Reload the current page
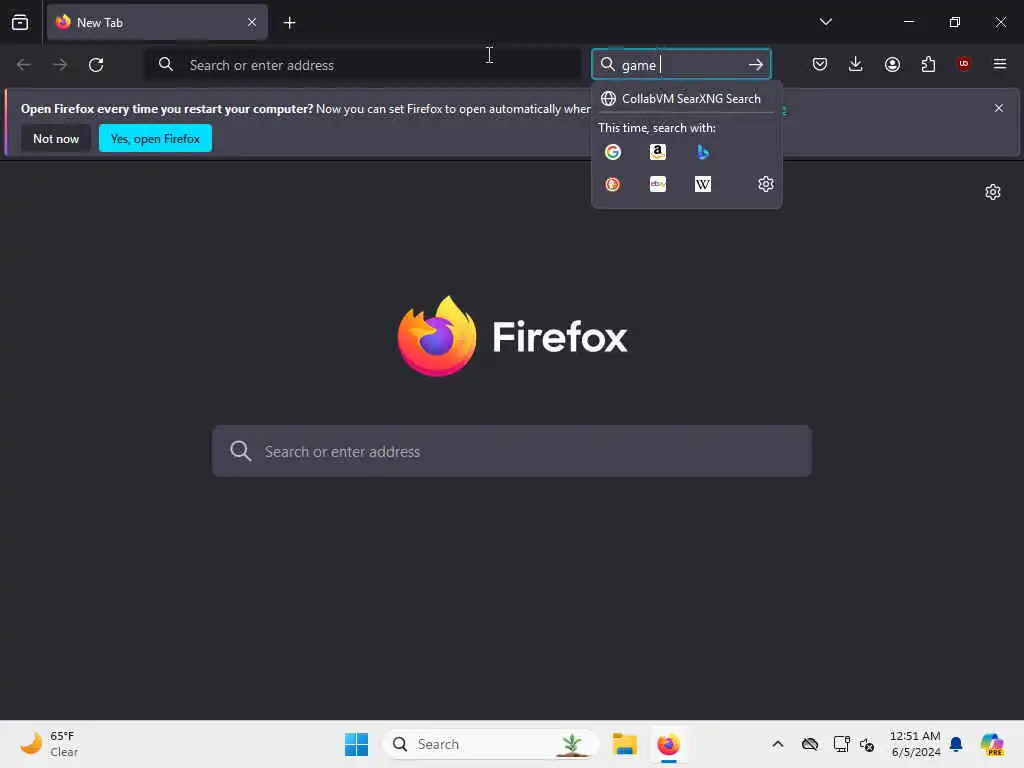 96,65
